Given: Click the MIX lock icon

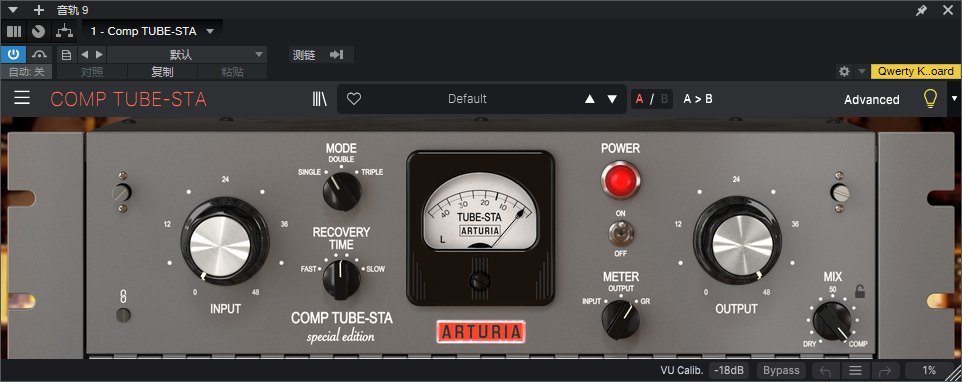Looking at the screenshot, I should click(860, 291).
